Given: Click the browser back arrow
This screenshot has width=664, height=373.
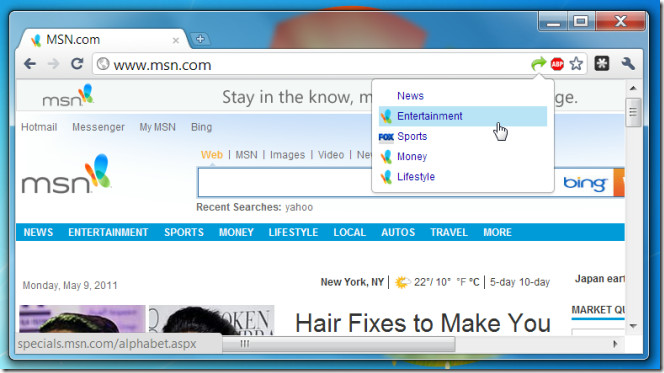Looking at the screenshot, I should (30, 64).
